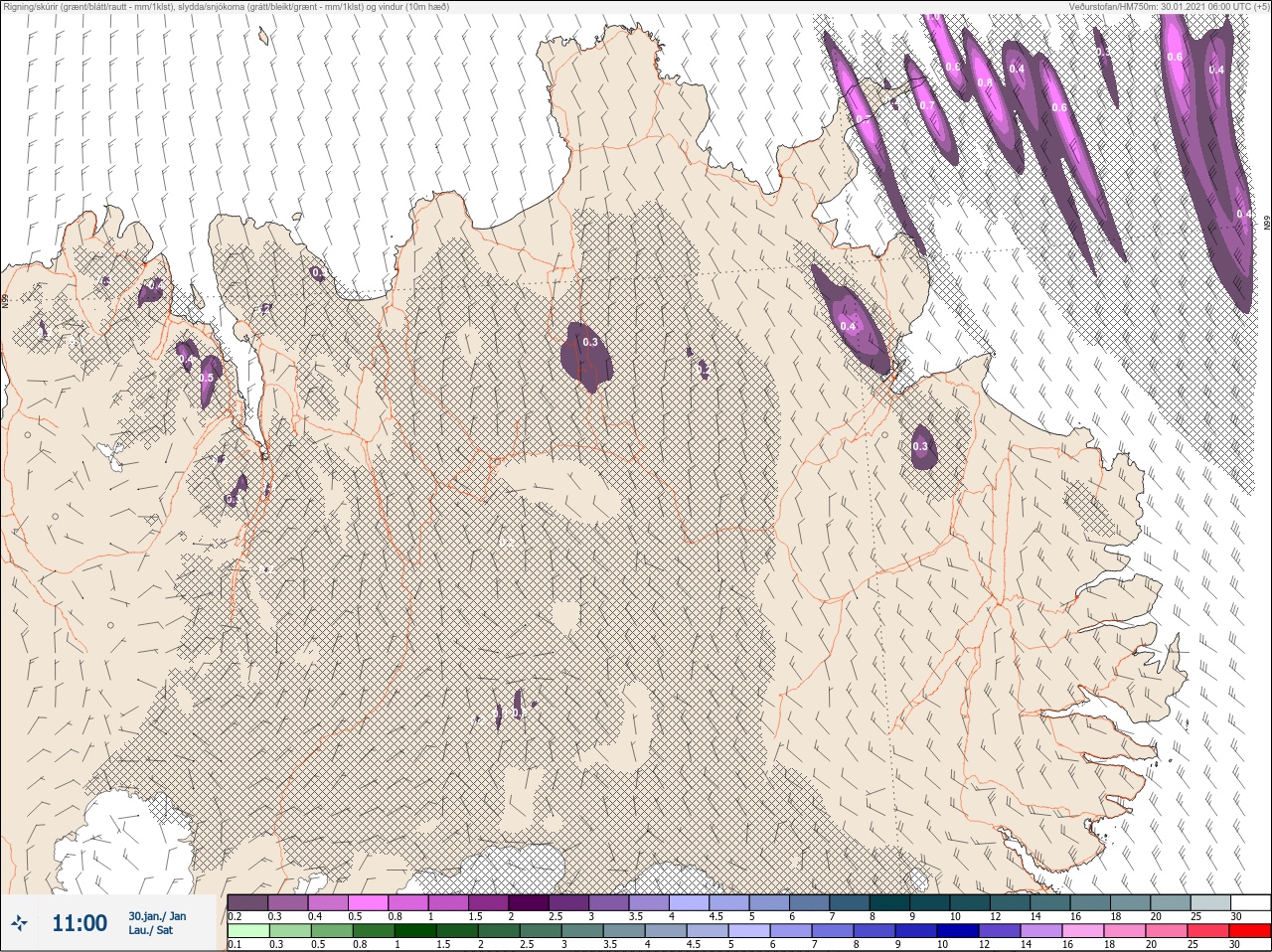The width and height of the screenshot is (1272, 952).
Task: Select the lower legend pink swatch between 16 and 18
Action: point(1084,931)
